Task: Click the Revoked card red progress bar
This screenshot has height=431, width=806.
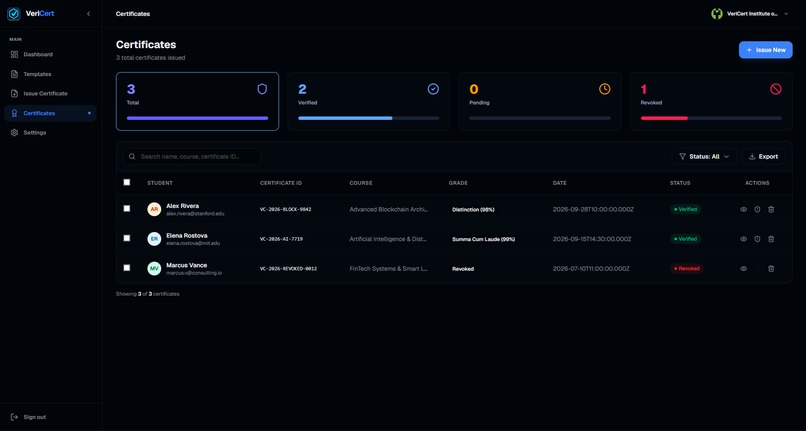Action: (x=664, y=118)
